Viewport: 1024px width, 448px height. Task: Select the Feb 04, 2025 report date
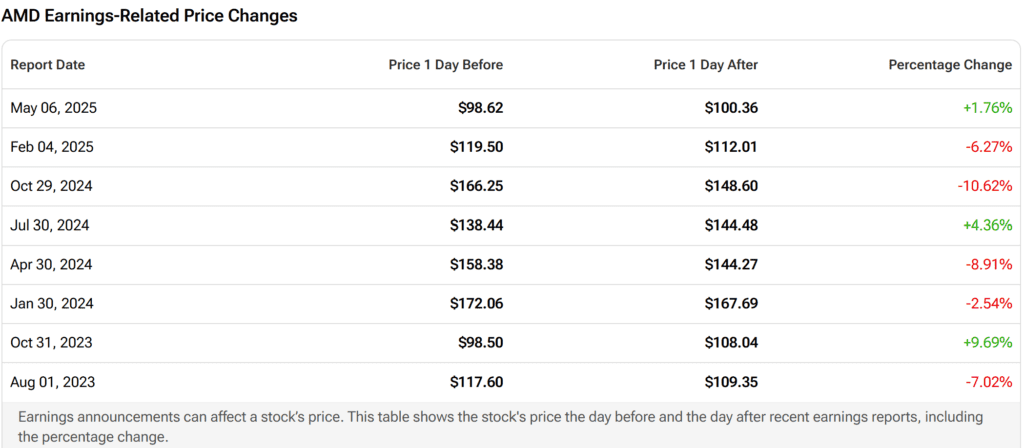pyautogui.click(x=52, y=147)
